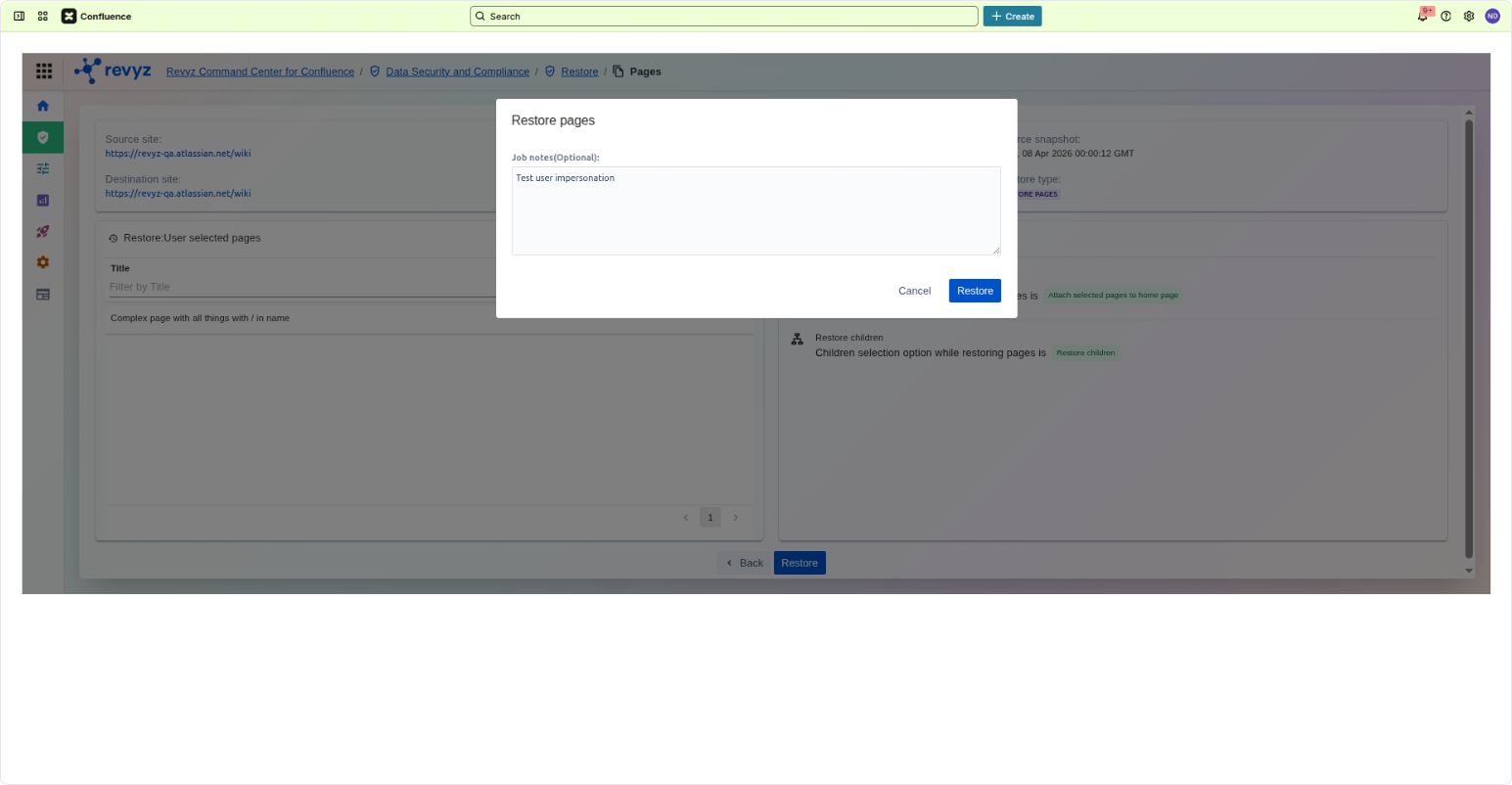Open the shield Data Security sidebar icon
Viewport: 1512px width, 785px height.
pos(43,138)
